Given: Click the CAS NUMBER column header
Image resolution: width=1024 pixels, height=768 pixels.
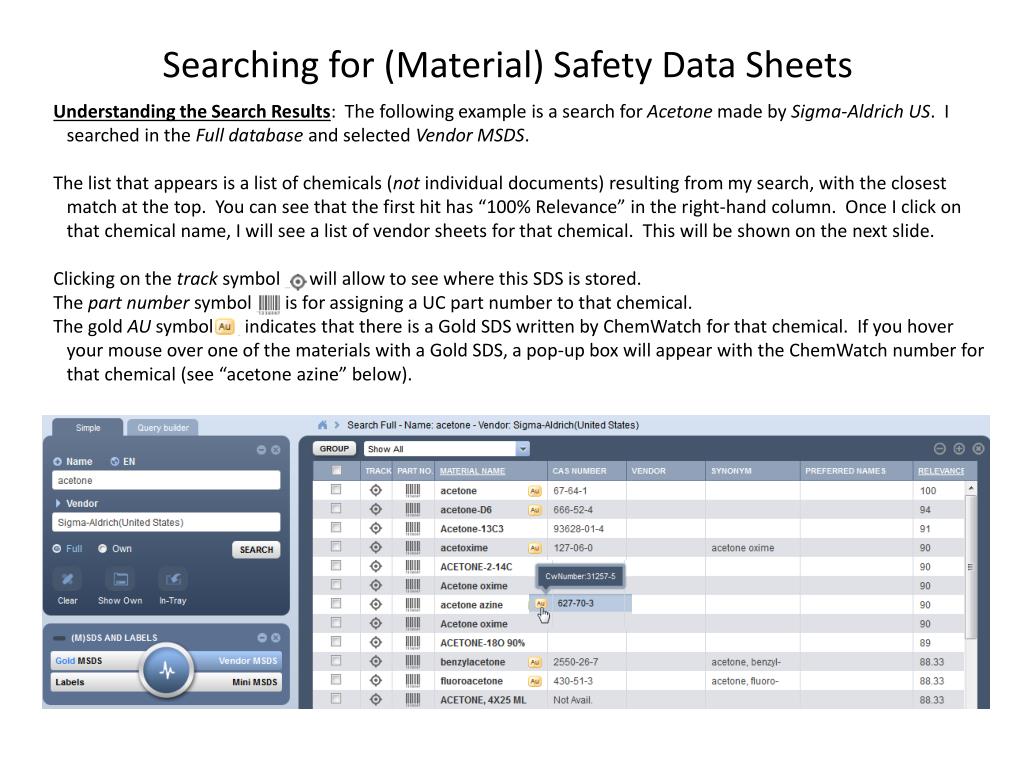Looking at the screenshot, I should (x=579, y=471).
